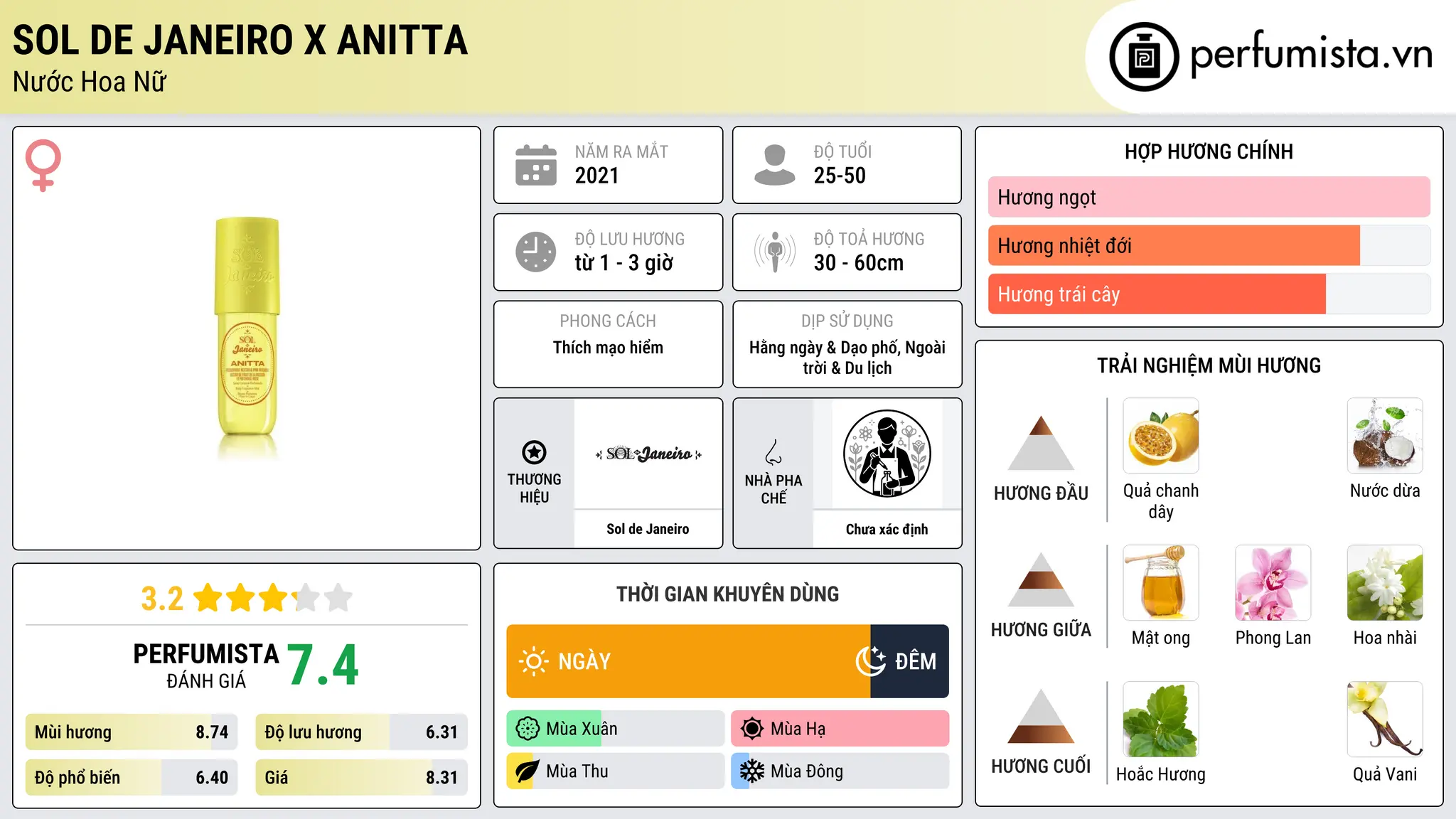Click the perfumista.vn site name

point(1312,54)
